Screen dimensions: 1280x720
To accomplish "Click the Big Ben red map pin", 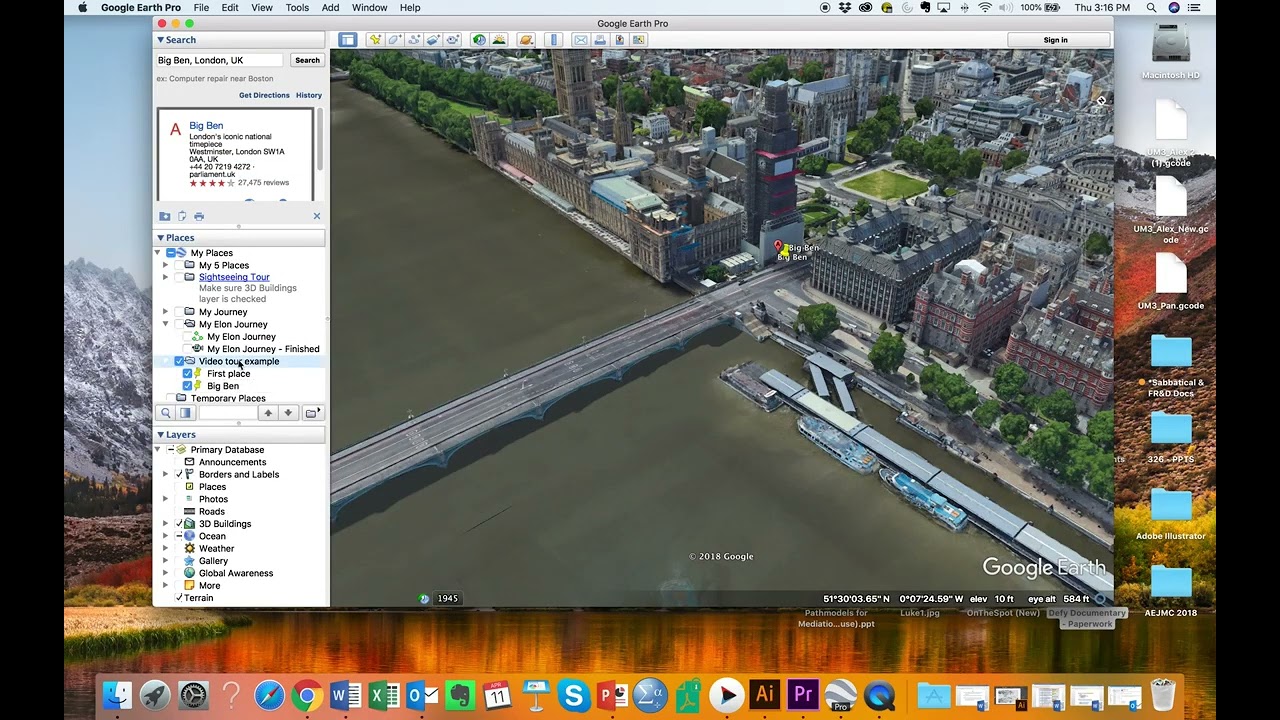I will [779, 246].
